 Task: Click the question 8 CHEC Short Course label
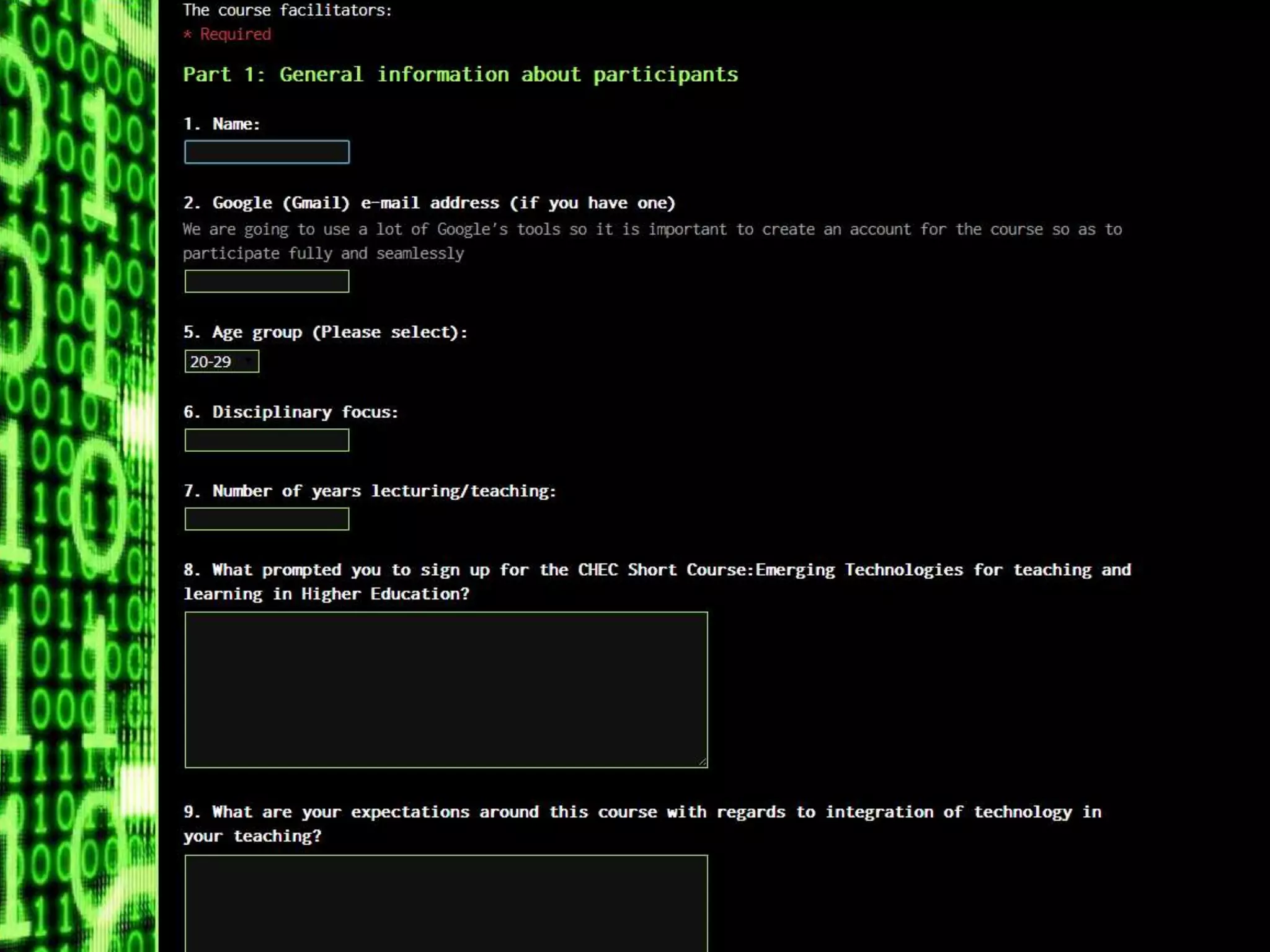(656, 581)
